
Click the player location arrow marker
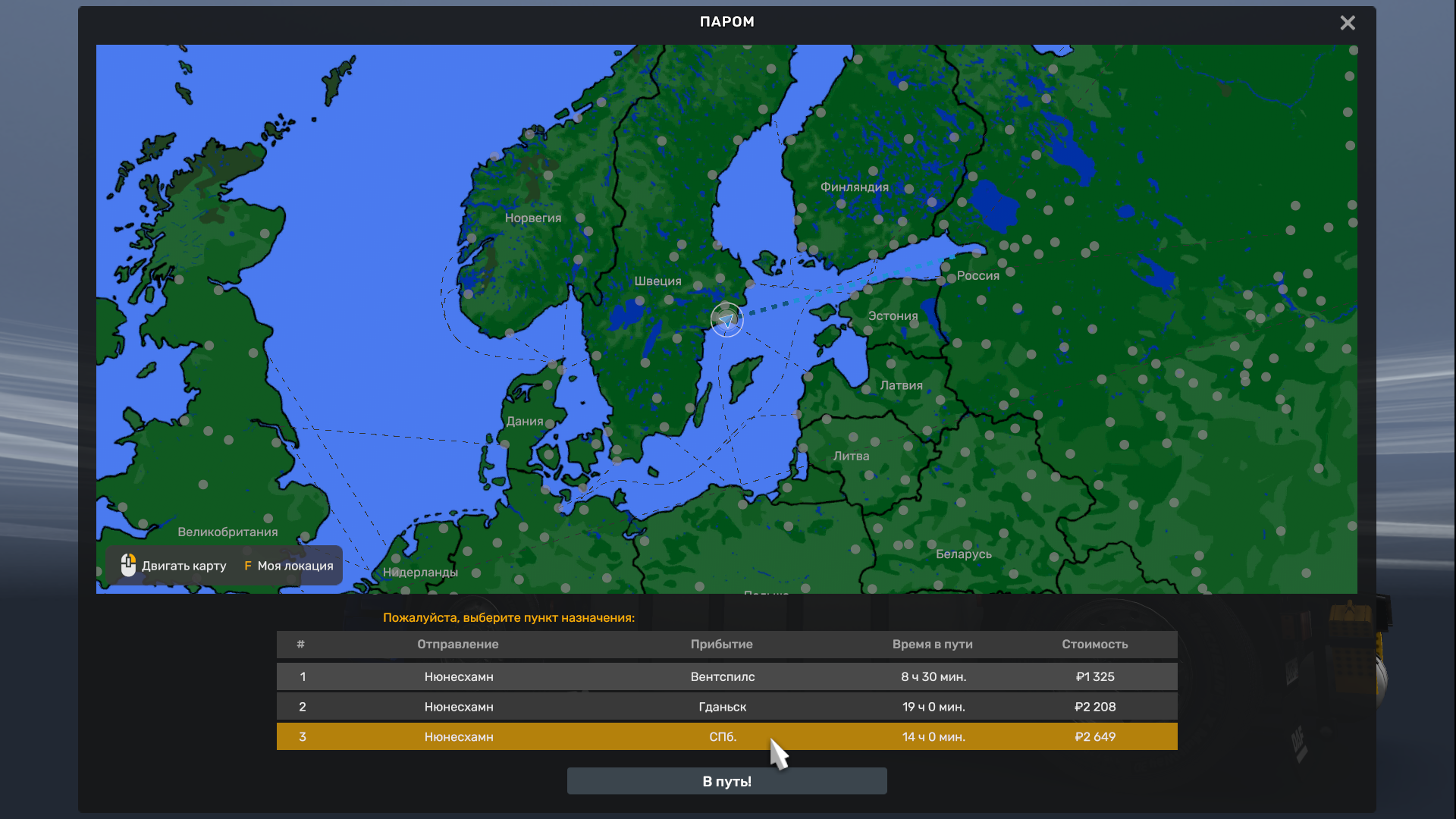point(726,320)
